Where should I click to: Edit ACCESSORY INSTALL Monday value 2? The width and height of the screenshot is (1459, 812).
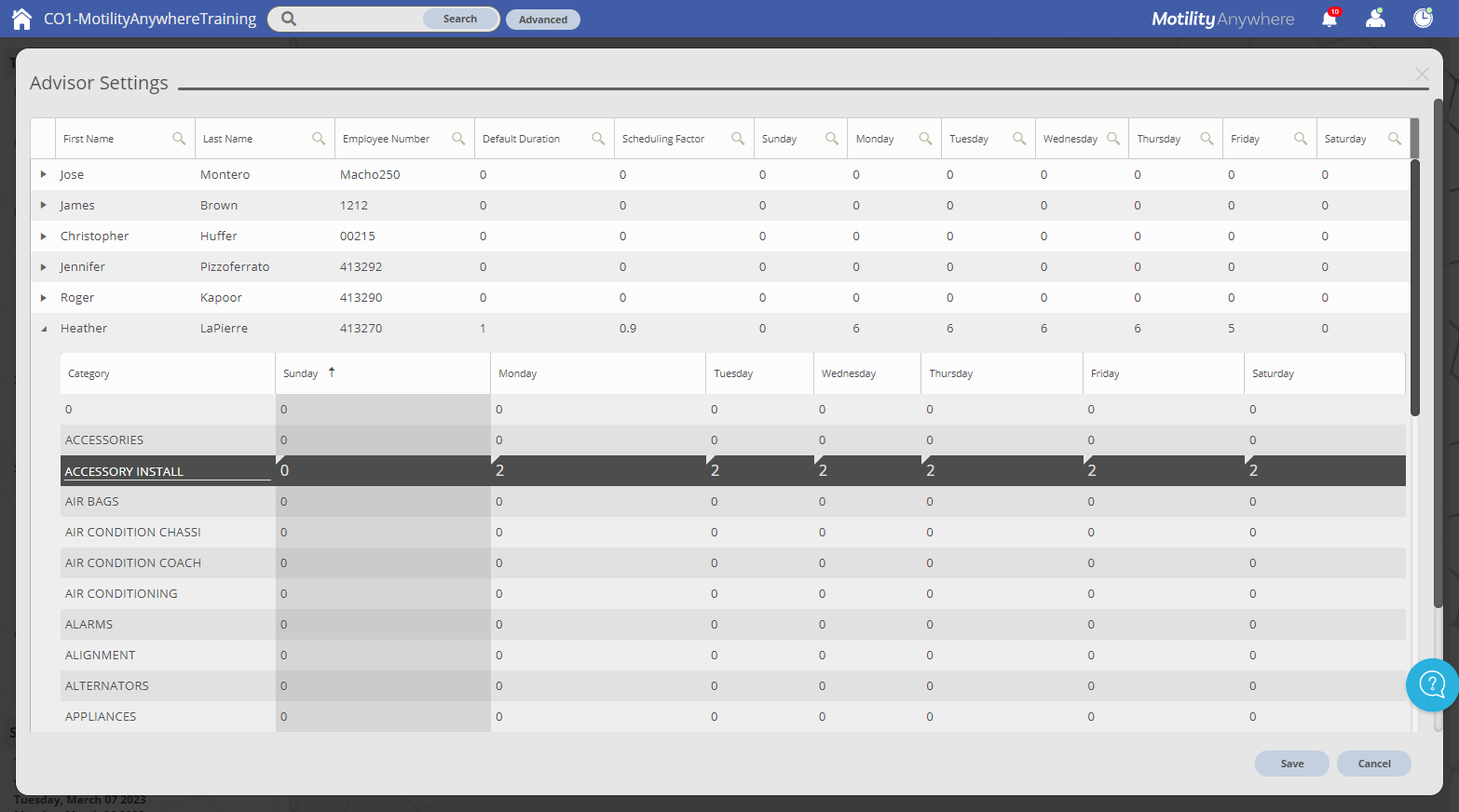(598, 471)
